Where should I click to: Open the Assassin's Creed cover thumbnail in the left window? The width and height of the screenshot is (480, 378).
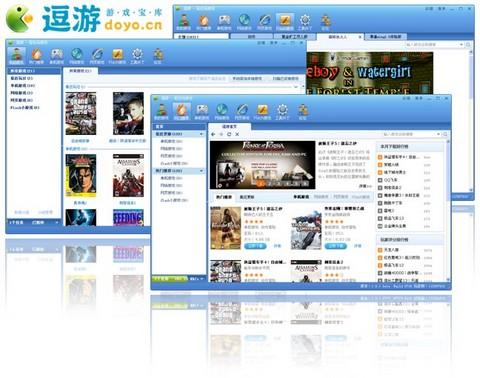(128, 175)
